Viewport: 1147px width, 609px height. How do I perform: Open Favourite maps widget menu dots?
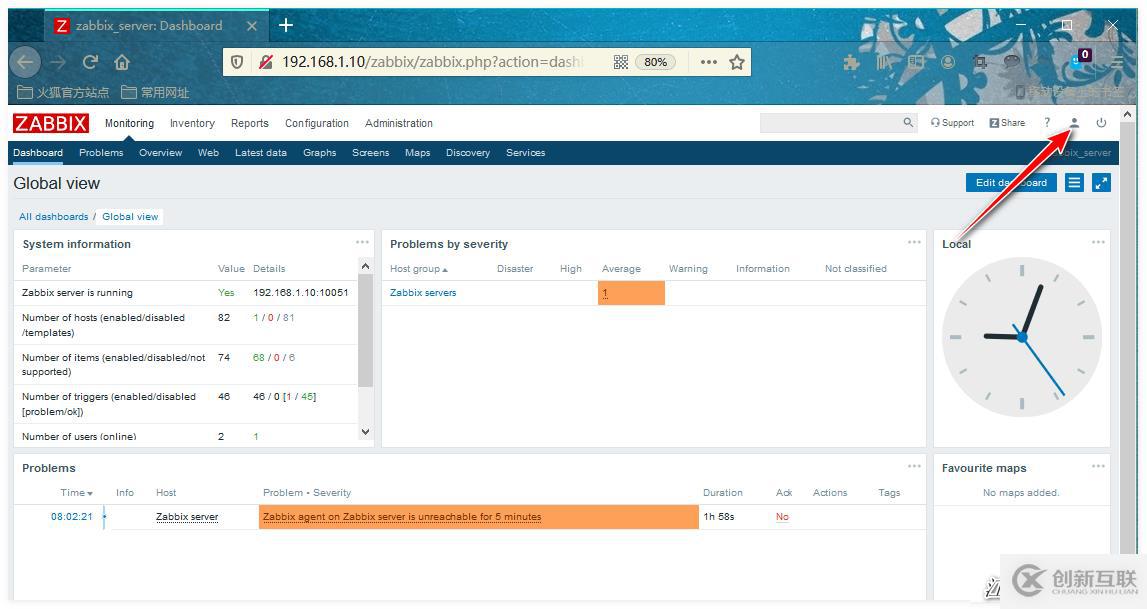pyautogui.click(x=1098, y=466)
